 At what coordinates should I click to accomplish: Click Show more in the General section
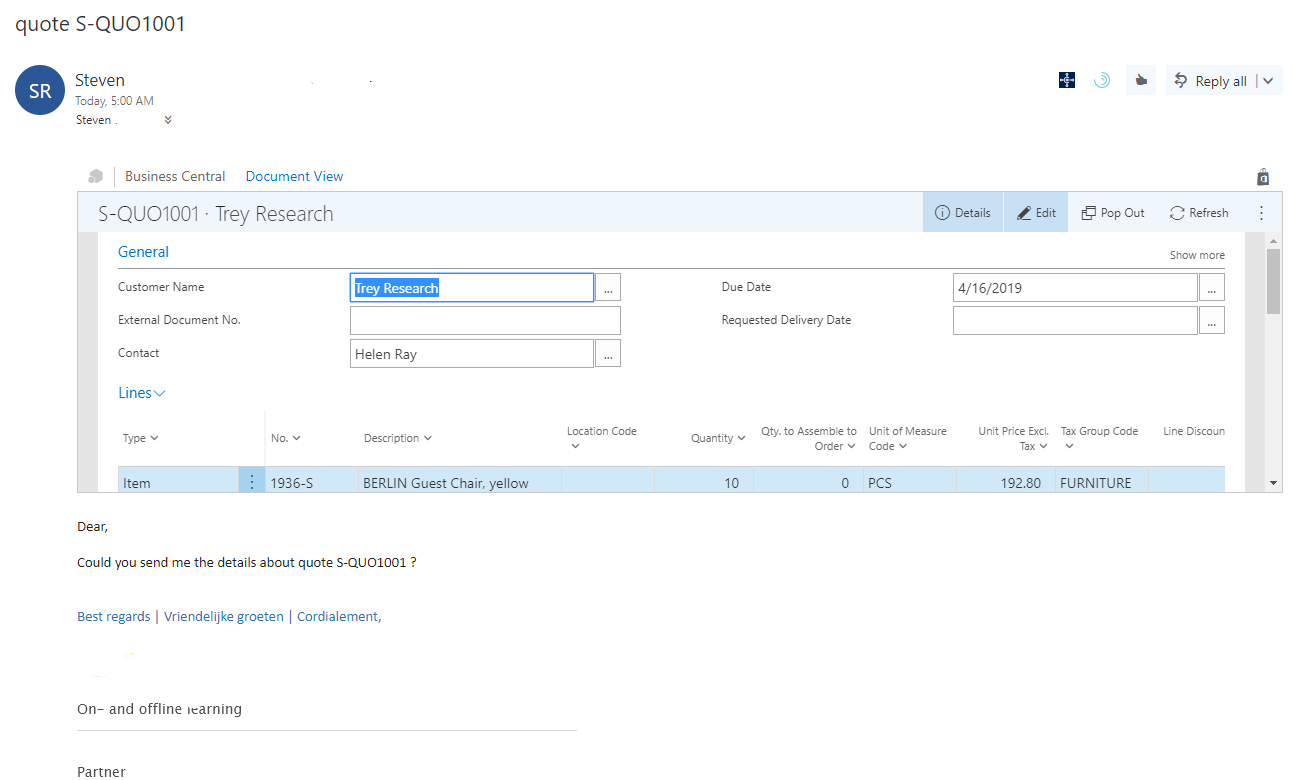pyautogui.click(x=1197, y=255)
